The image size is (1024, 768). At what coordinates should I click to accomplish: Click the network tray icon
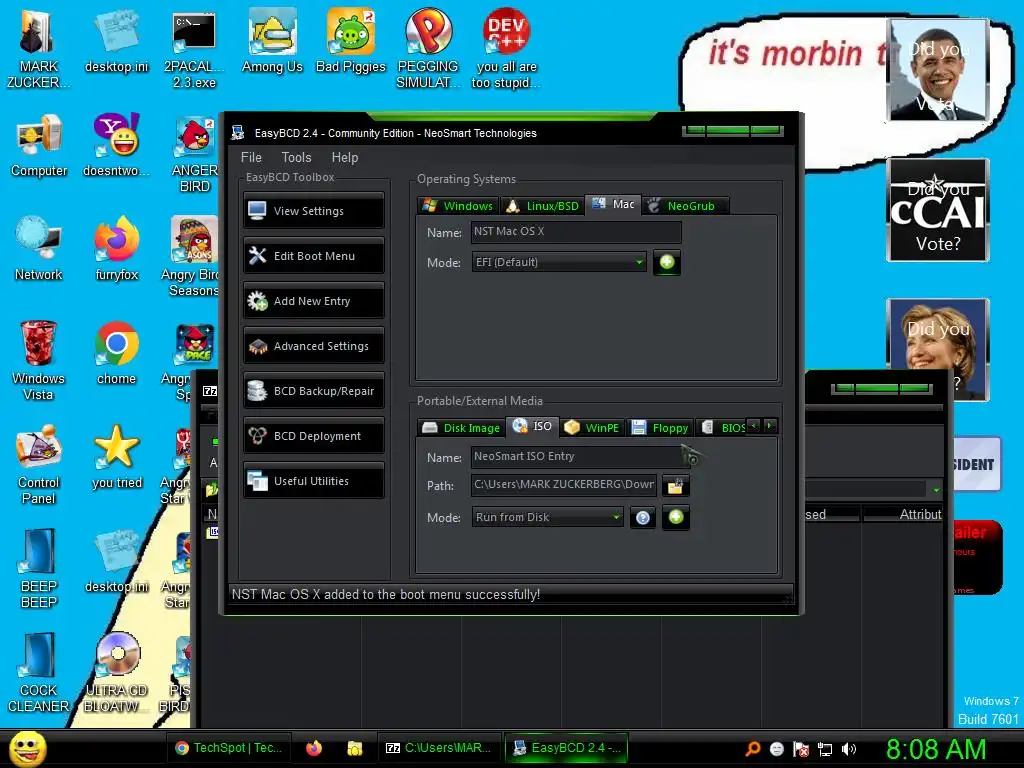click(x=825, y=750)
